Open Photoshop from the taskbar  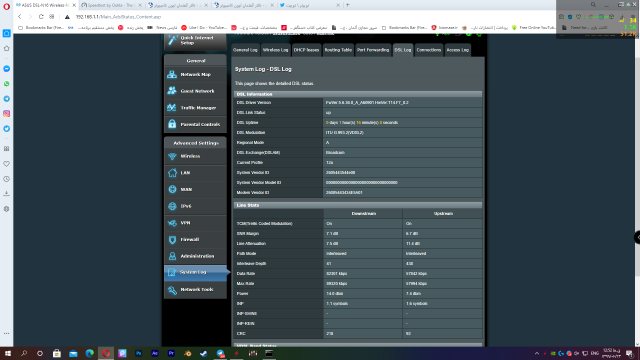point(138,353)
